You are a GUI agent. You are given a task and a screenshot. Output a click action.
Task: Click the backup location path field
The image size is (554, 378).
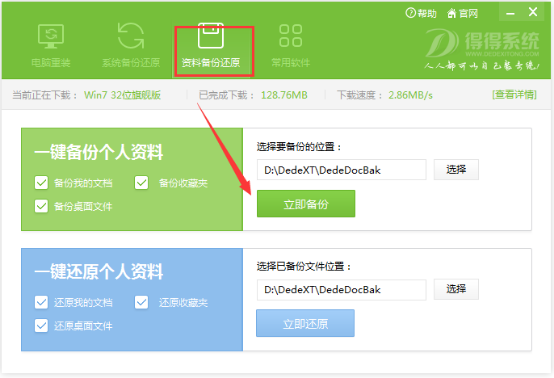(x=342, y=170)
